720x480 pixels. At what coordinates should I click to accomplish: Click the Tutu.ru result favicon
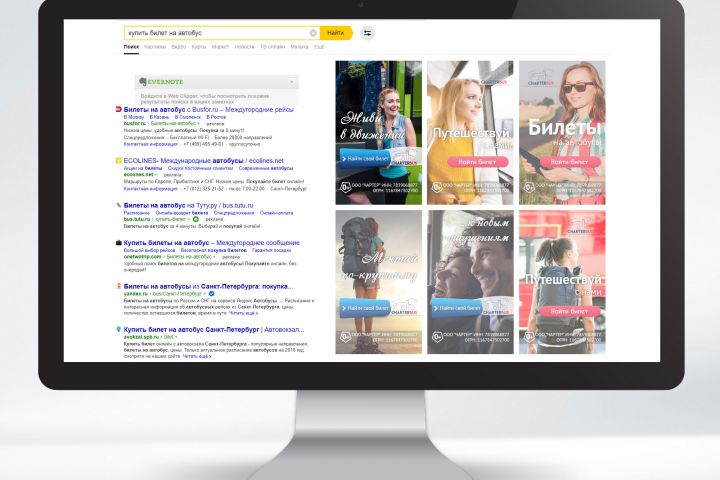(118, 205)
